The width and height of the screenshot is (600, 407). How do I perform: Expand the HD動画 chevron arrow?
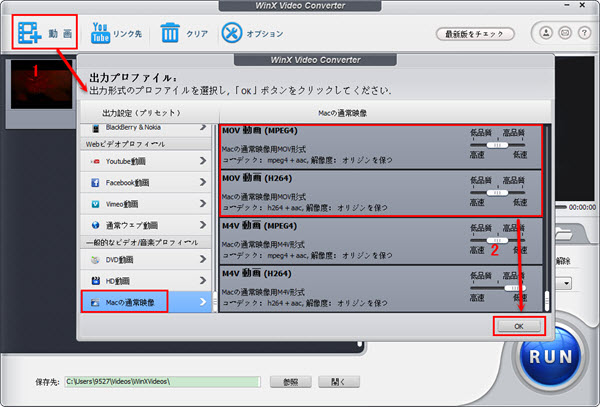203,281
